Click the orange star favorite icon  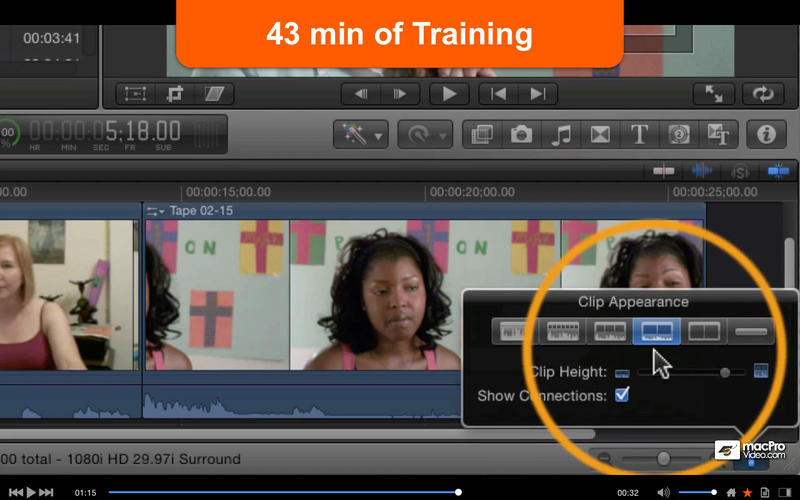click(747, 492)
